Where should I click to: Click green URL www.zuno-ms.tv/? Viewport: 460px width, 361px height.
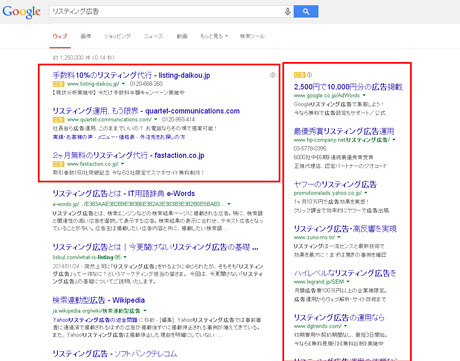pyautogui.click(x=314, y=237)
